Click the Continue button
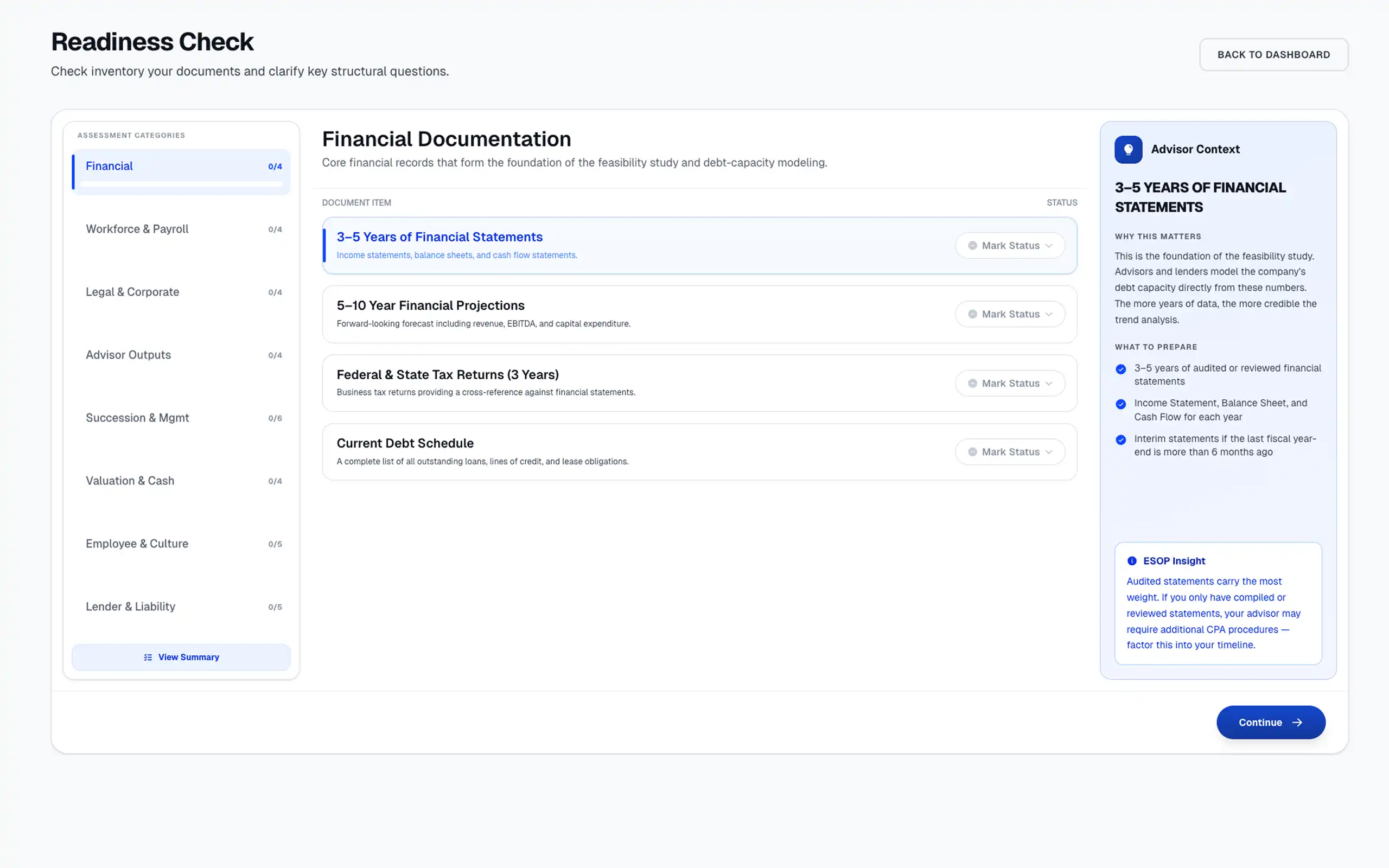1389x868 pixels. [x=1271, y=722]
